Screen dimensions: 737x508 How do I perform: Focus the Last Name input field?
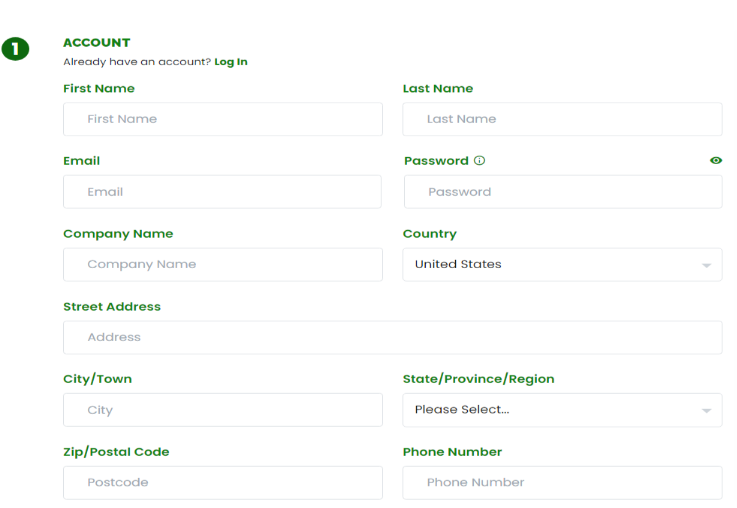pyautogui.click(x=562, y=119)
